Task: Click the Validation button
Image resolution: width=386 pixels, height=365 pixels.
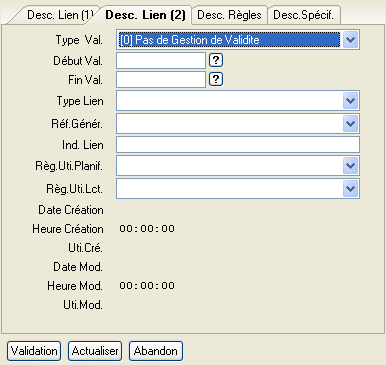Action: pos(34,351)
